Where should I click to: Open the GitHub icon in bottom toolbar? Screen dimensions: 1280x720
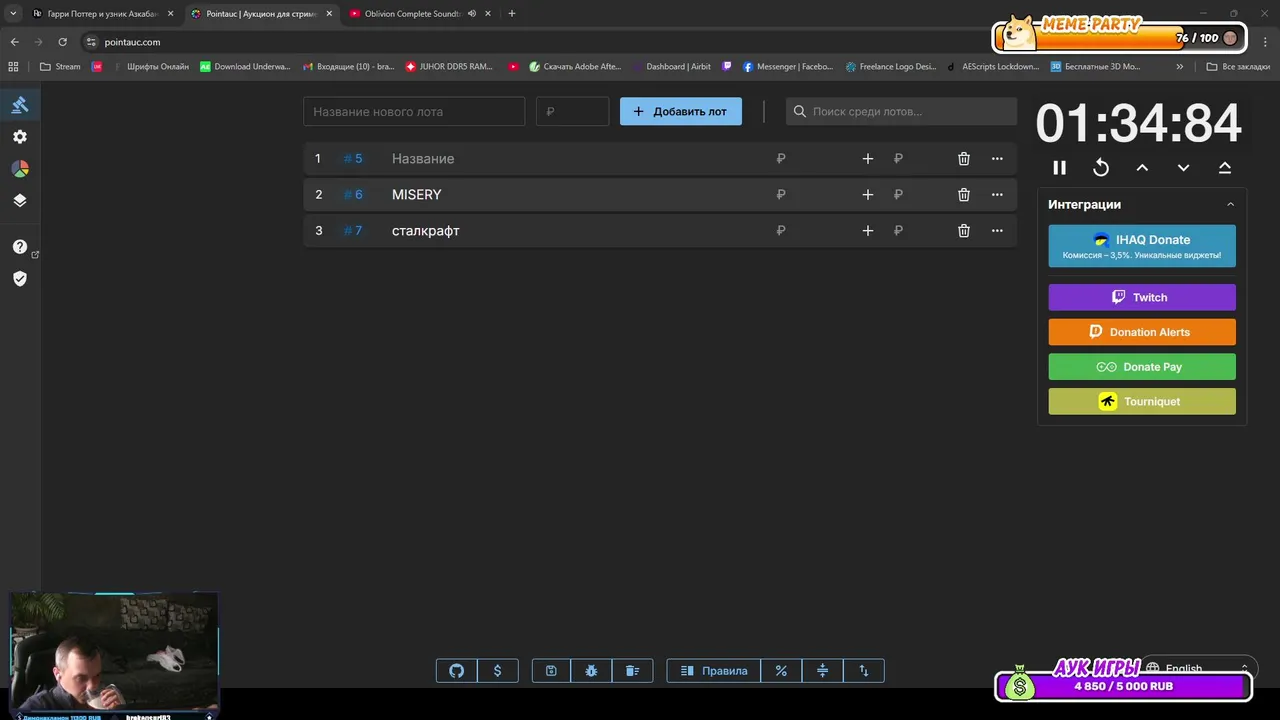457,671
